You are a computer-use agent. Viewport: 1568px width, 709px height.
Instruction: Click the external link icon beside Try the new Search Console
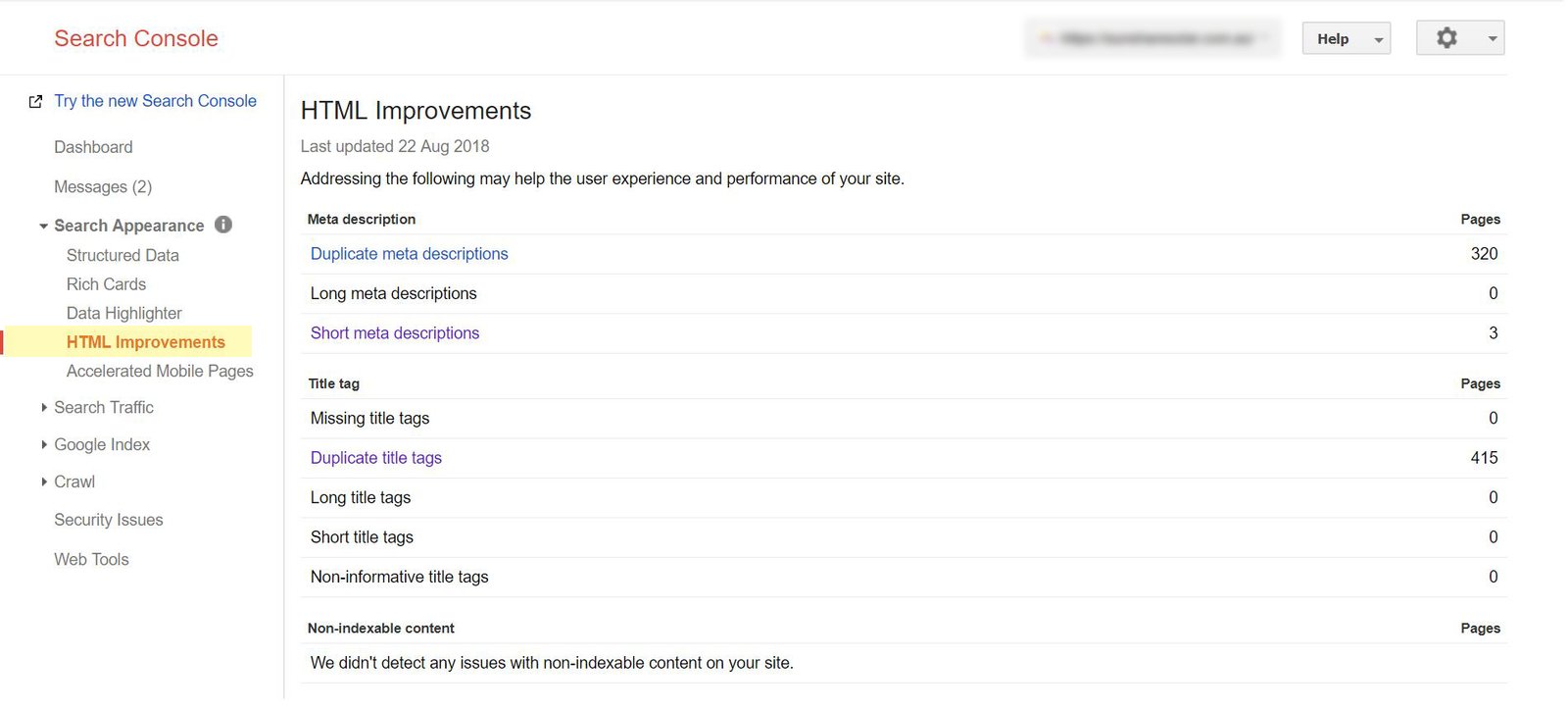pyautogui.click(x=35, y=101)
